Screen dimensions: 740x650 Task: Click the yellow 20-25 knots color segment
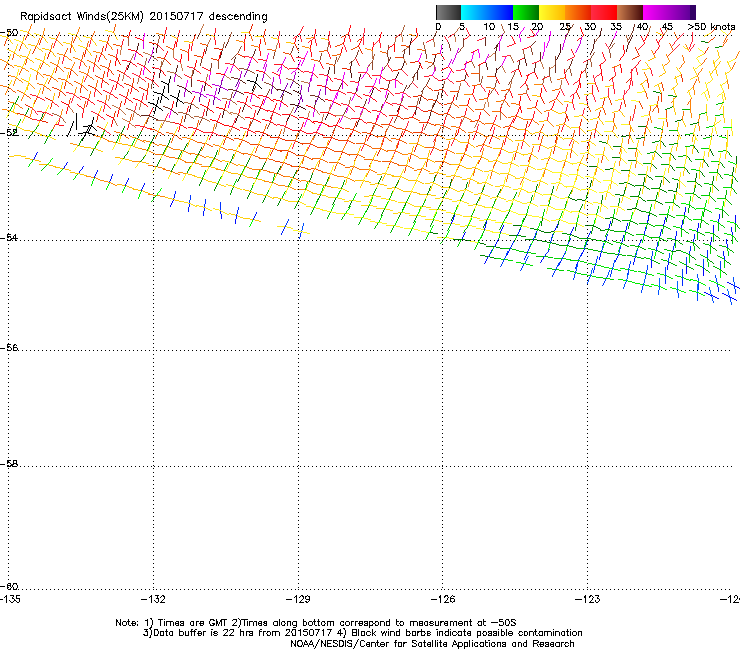point(552,12)
